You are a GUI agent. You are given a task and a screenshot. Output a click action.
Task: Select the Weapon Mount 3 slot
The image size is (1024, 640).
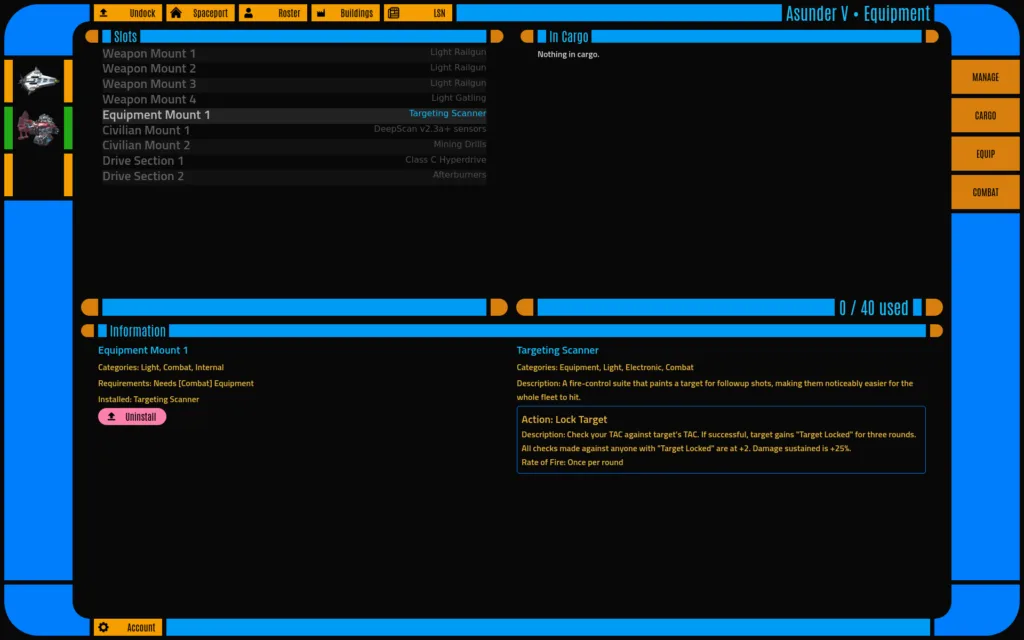click(x=294, y=84)
